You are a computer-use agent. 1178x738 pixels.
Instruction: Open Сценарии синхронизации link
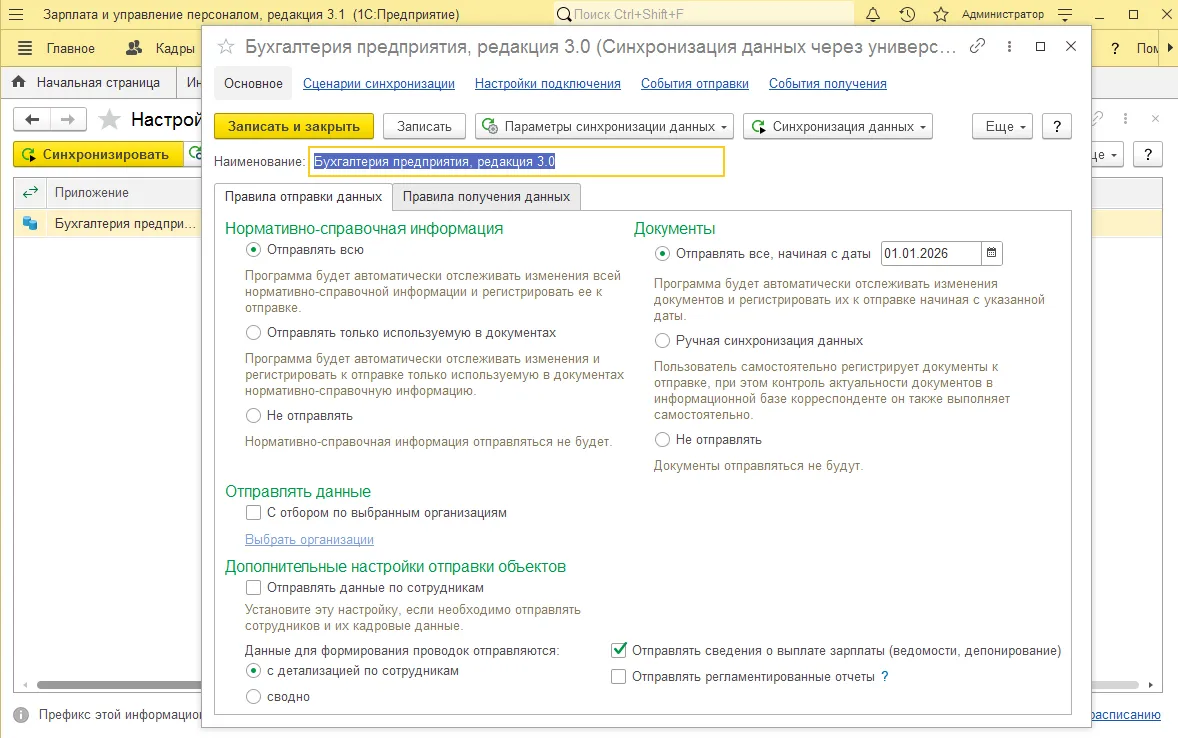click(x=379, y=83)
